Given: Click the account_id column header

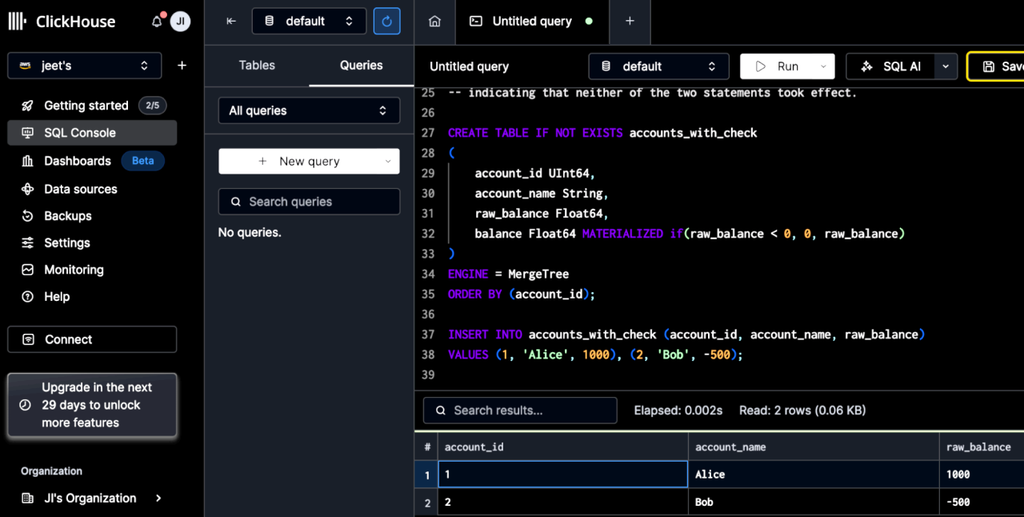Looking at the screenshot, I should (563, 447).
